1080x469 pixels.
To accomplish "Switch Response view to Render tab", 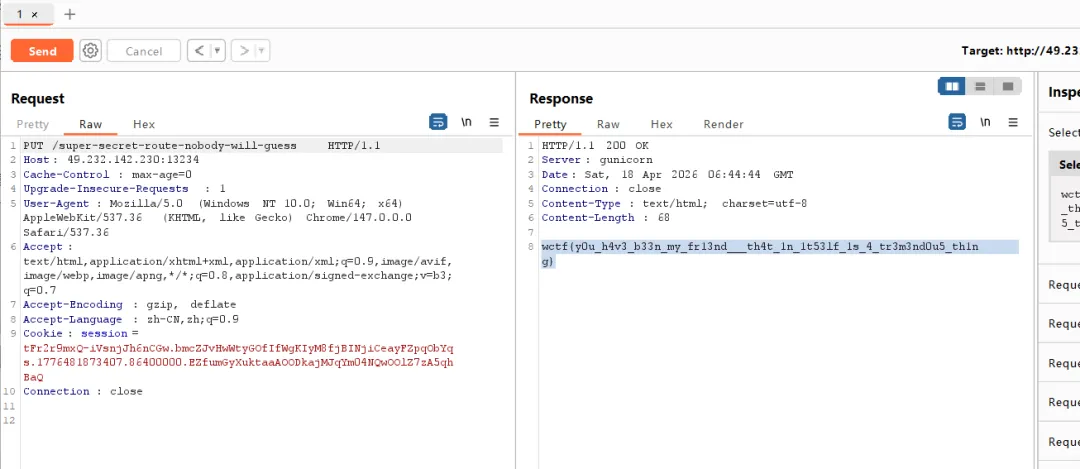I will (x=723, y=124).
